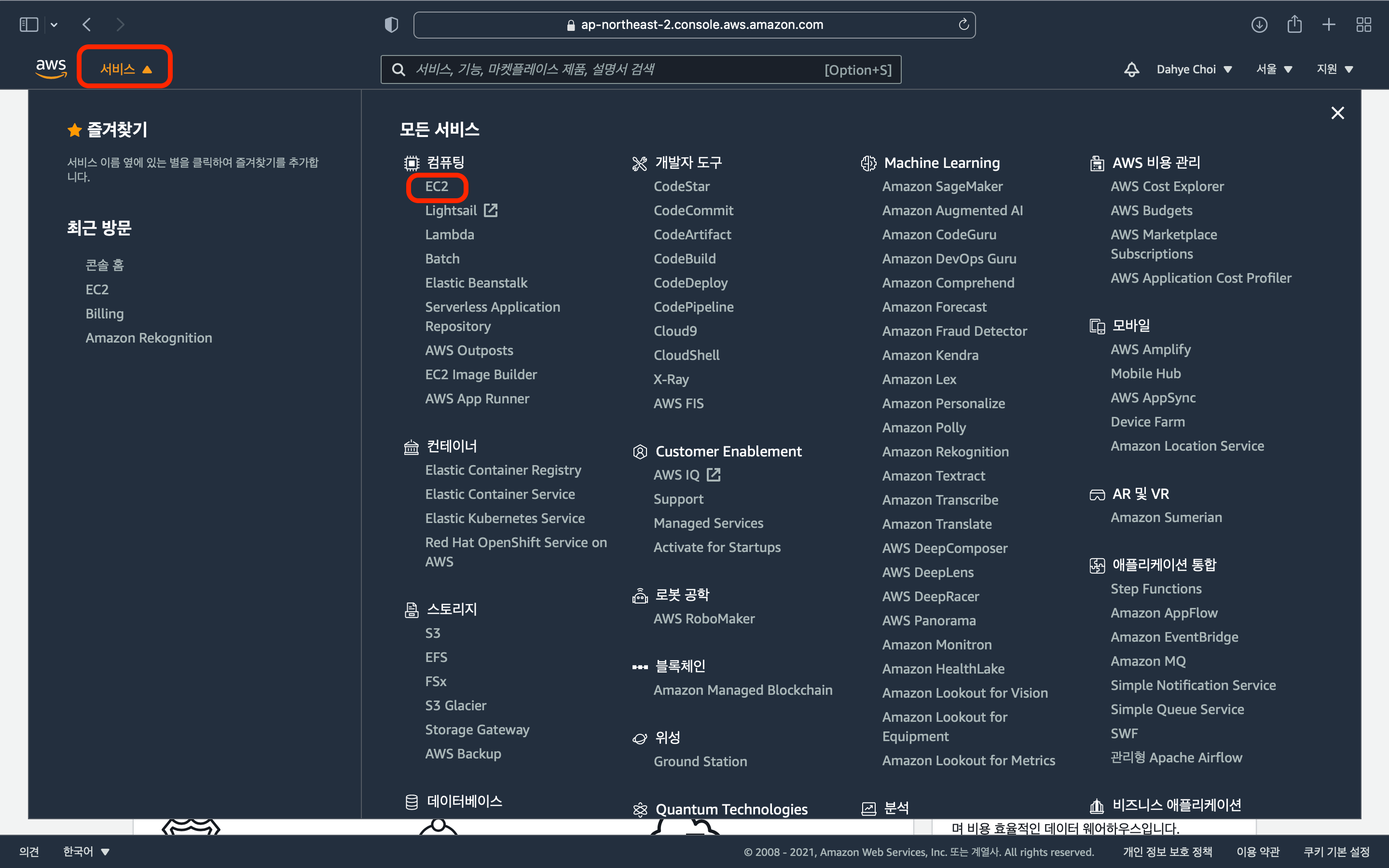Viewport: 1389px width, 868px height.
Task: Open Amazon Sumerian service
Action: [1166, 517]
